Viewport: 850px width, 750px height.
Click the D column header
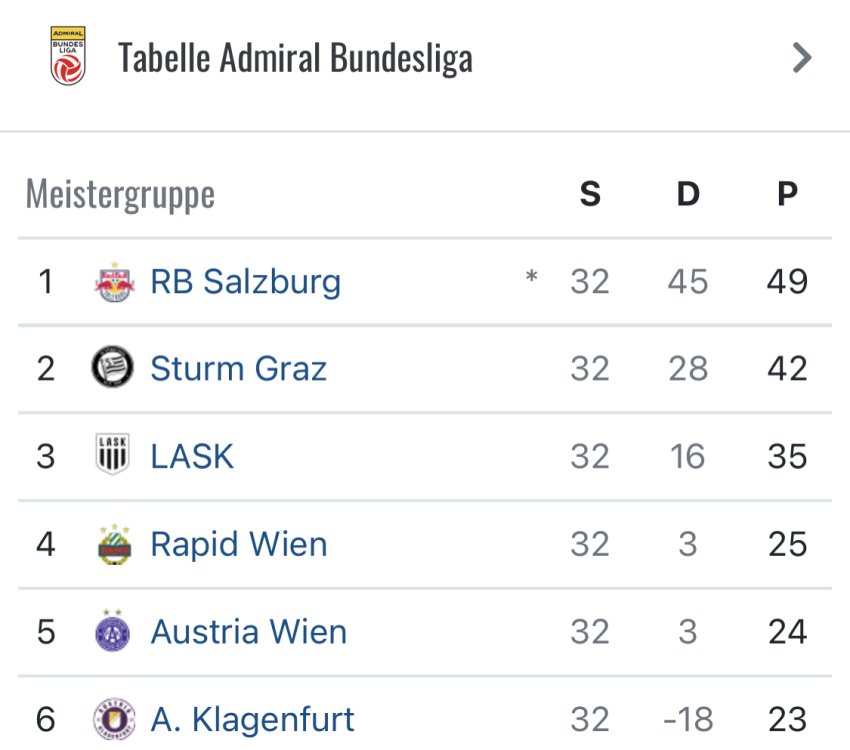coord(688,194)
